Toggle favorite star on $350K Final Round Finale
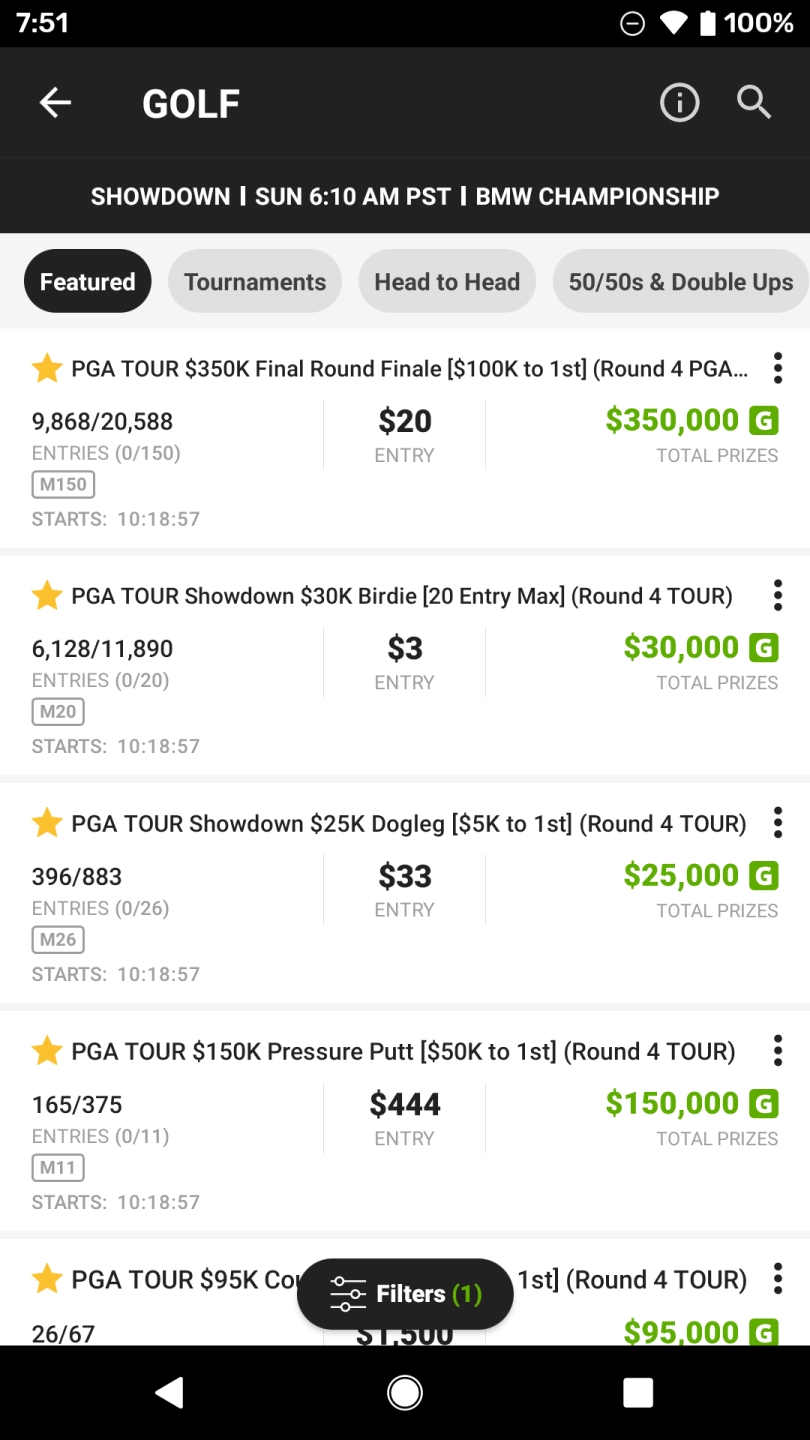Viewport: 810px width, 1440px height. click(47, 369)
